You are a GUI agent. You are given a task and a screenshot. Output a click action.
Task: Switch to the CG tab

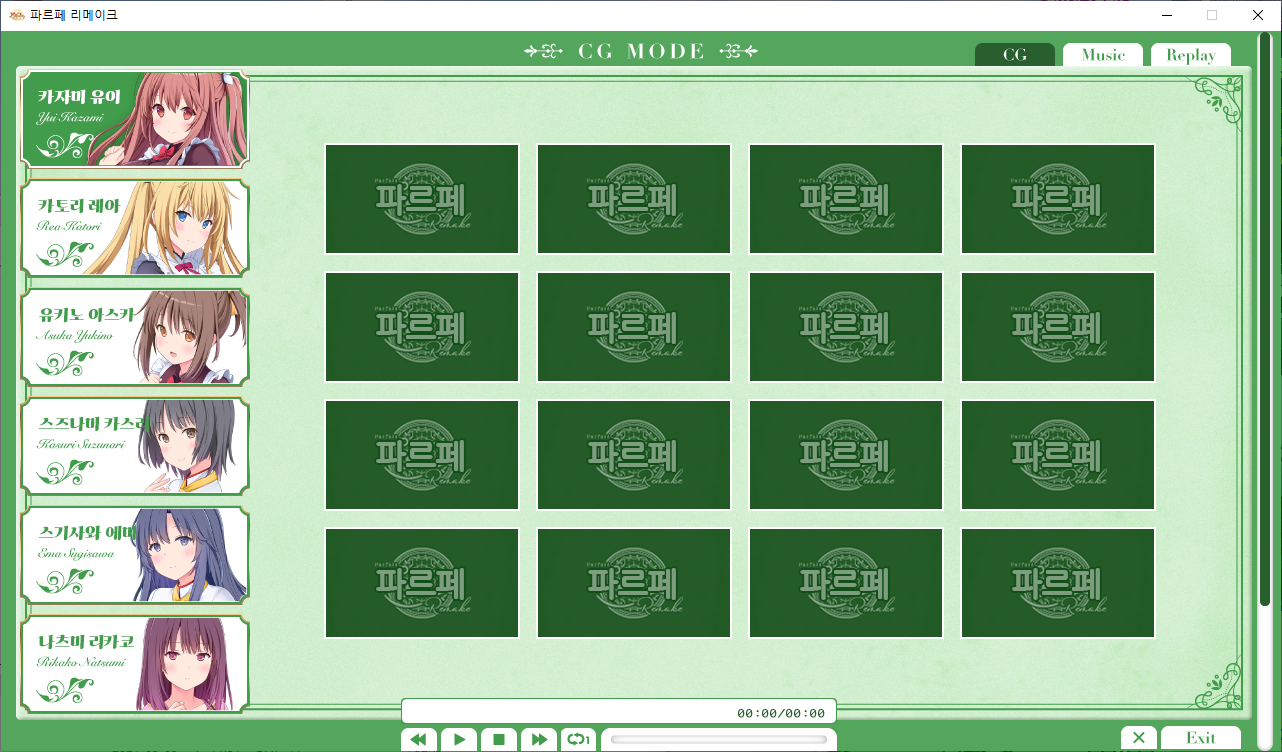[1015, 55]
